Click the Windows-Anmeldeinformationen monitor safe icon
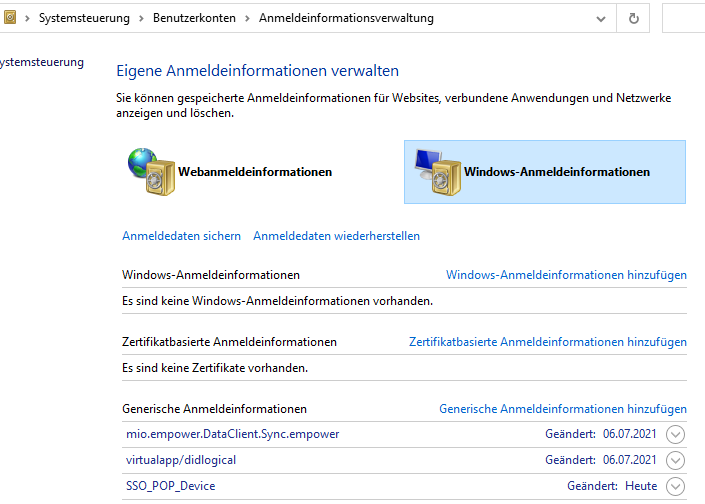The height and width of the screenshot is (504, 705). click(438, 172)
